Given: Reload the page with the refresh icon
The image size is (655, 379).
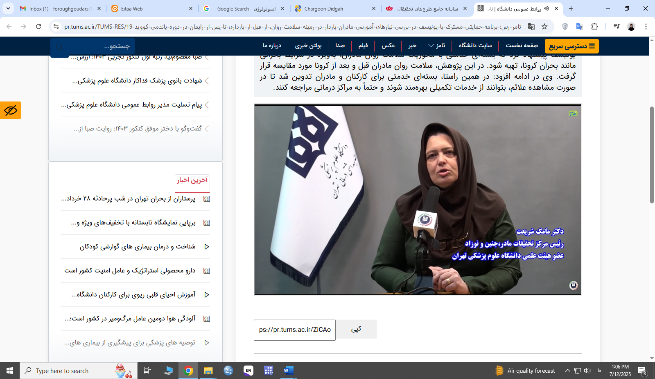Looking at the screenshot, I should pos(38,27).
